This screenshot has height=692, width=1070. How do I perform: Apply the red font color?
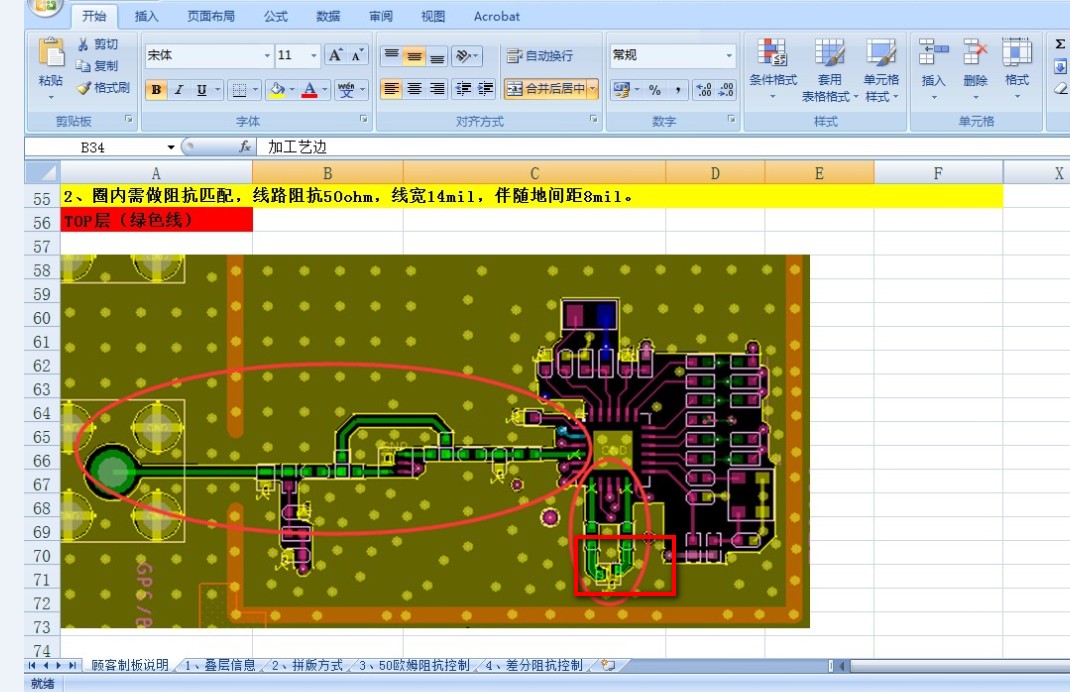pos(309,89)
